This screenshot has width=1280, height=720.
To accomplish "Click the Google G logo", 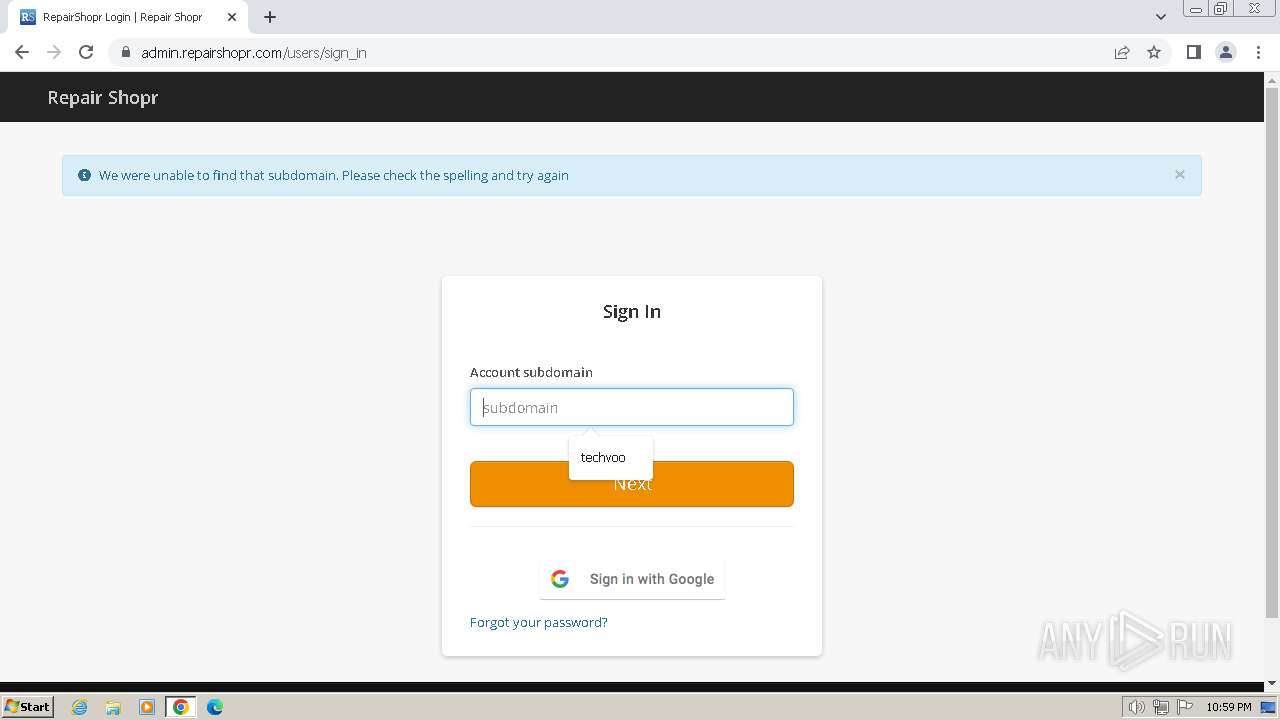I will pos(560,579).
